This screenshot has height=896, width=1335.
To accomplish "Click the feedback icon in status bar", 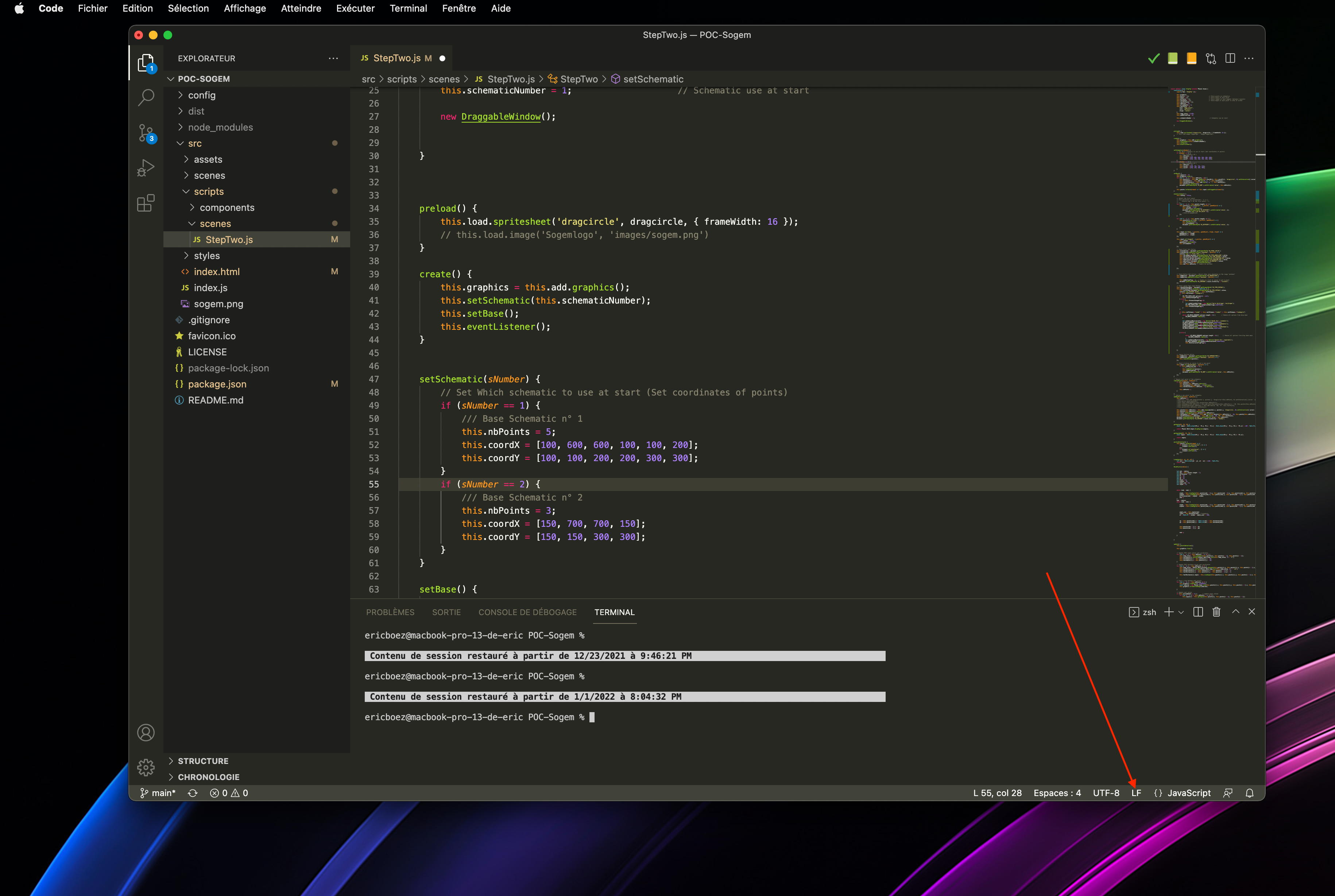I will tap(1228, 793).
